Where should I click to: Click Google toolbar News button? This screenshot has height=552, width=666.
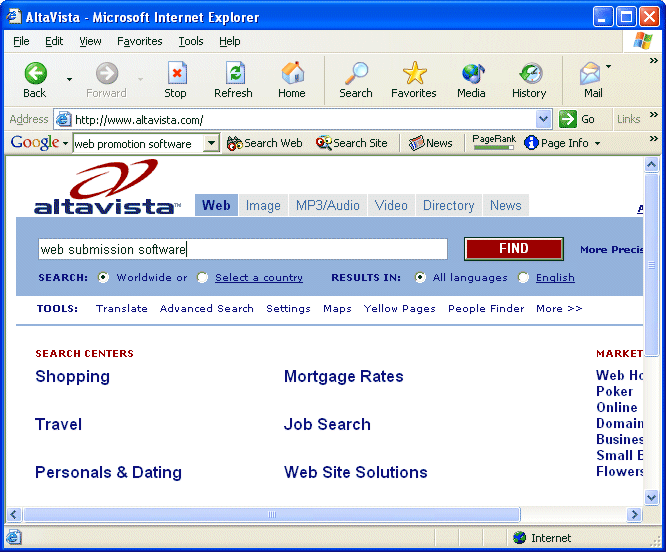point(431,143)
